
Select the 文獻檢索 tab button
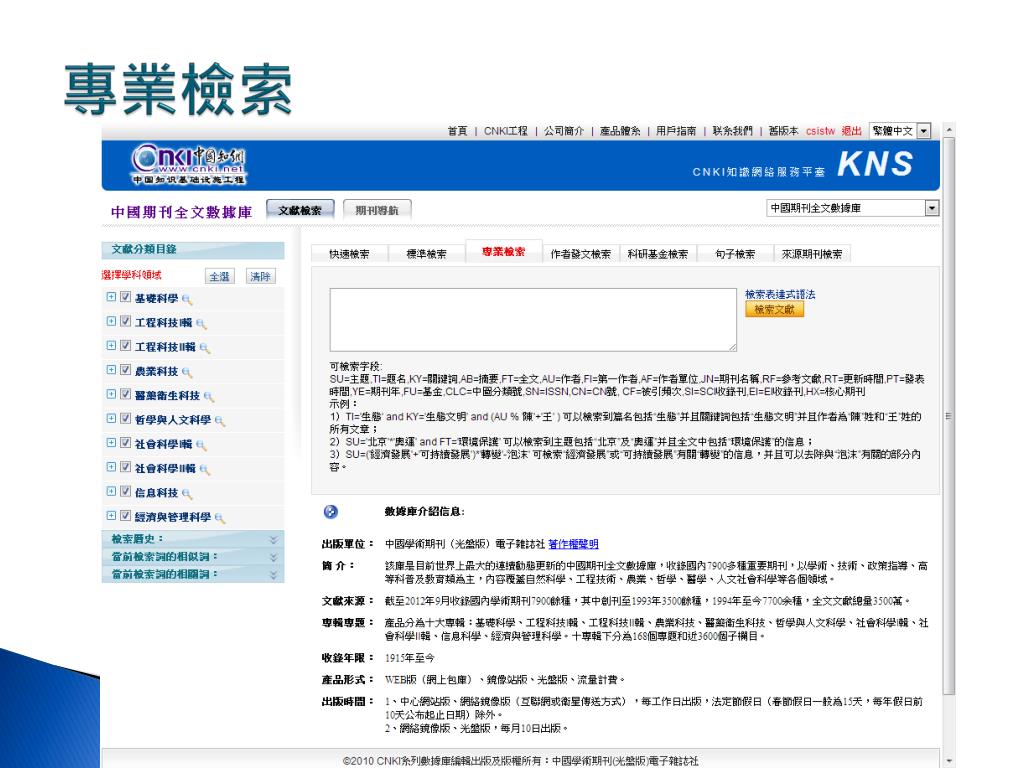[300, 210]
